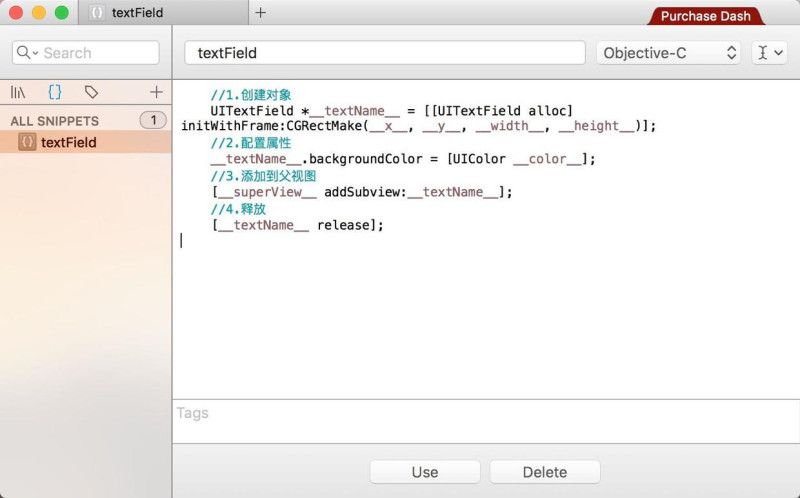Select the textField snippet in the list
Screen dimensions: 800x498
click(69, 142)
